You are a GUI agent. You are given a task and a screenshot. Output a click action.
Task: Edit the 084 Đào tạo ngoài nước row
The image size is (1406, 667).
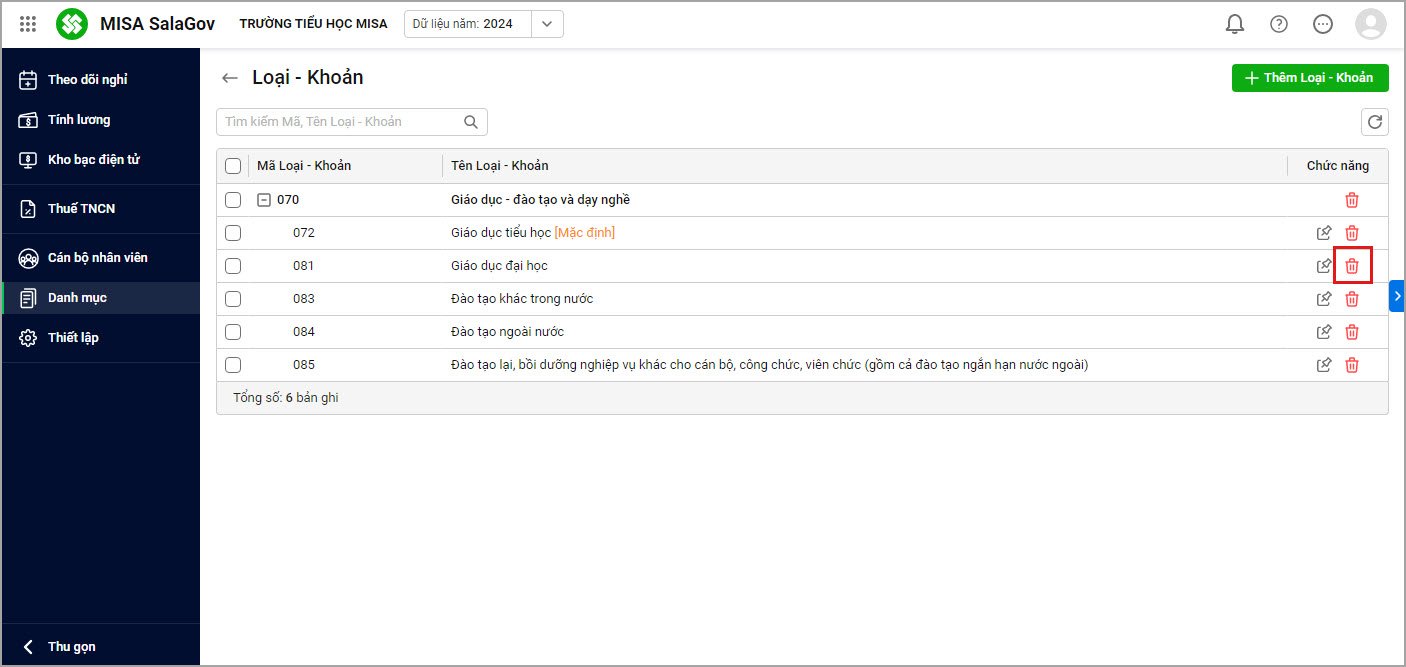1324,332
